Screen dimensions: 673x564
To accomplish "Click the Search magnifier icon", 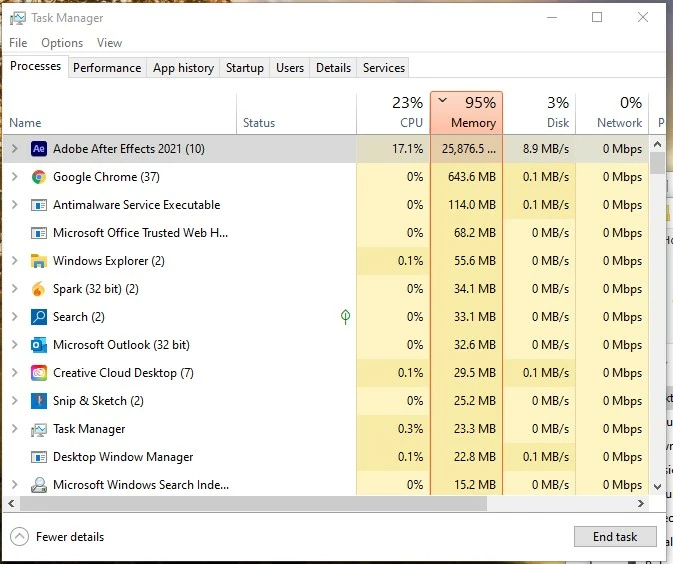I will [39, 317].
